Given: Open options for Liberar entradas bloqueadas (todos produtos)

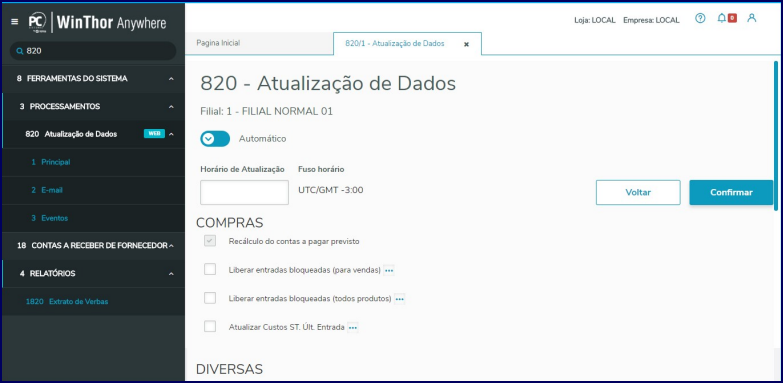Looking at the screenshot, I should click(x=399, y=299).
